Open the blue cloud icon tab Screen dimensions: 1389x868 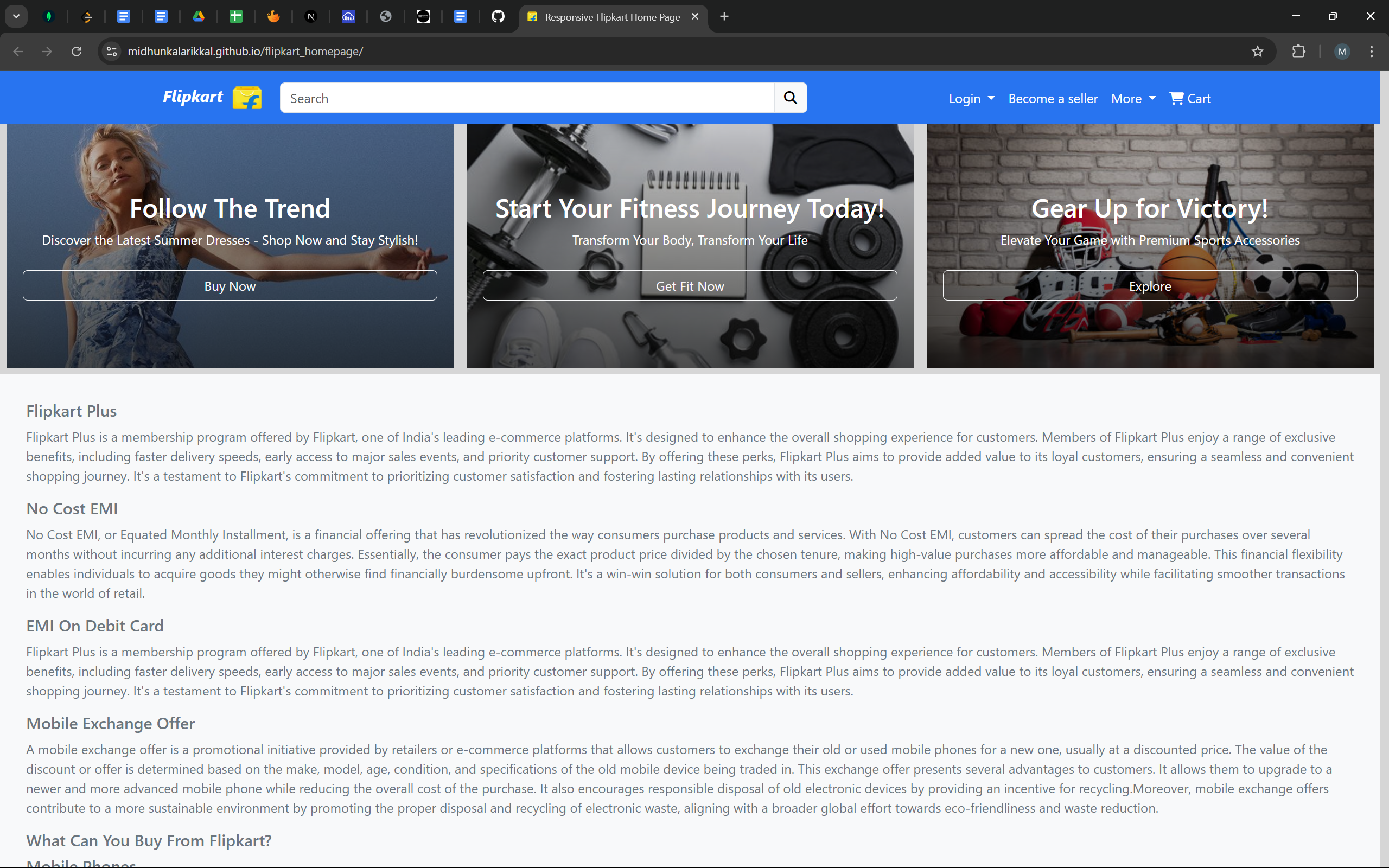pyautogui.click(x=348, y=17)
